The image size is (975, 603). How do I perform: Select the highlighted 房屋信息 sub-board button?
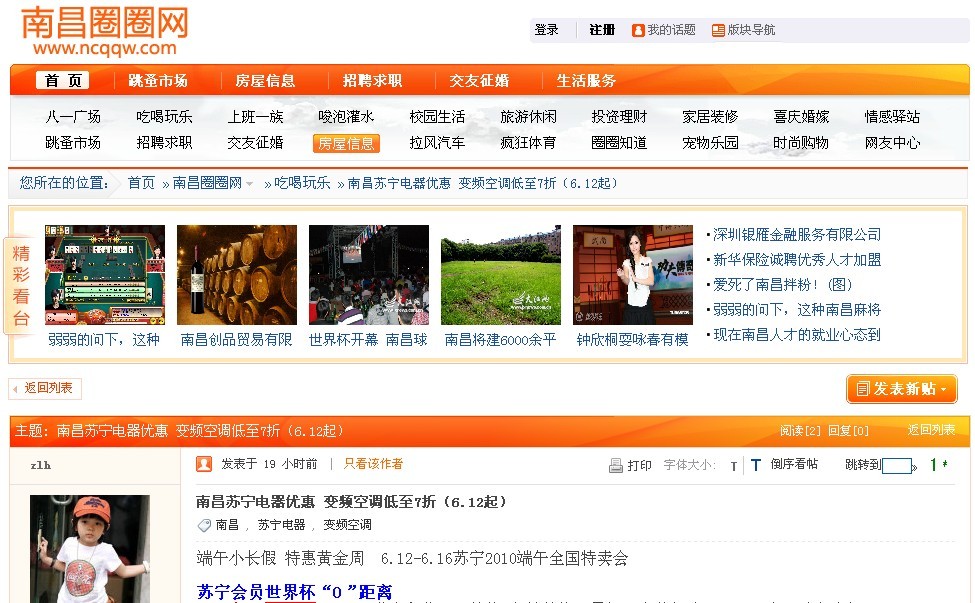[x=346, y=144]
